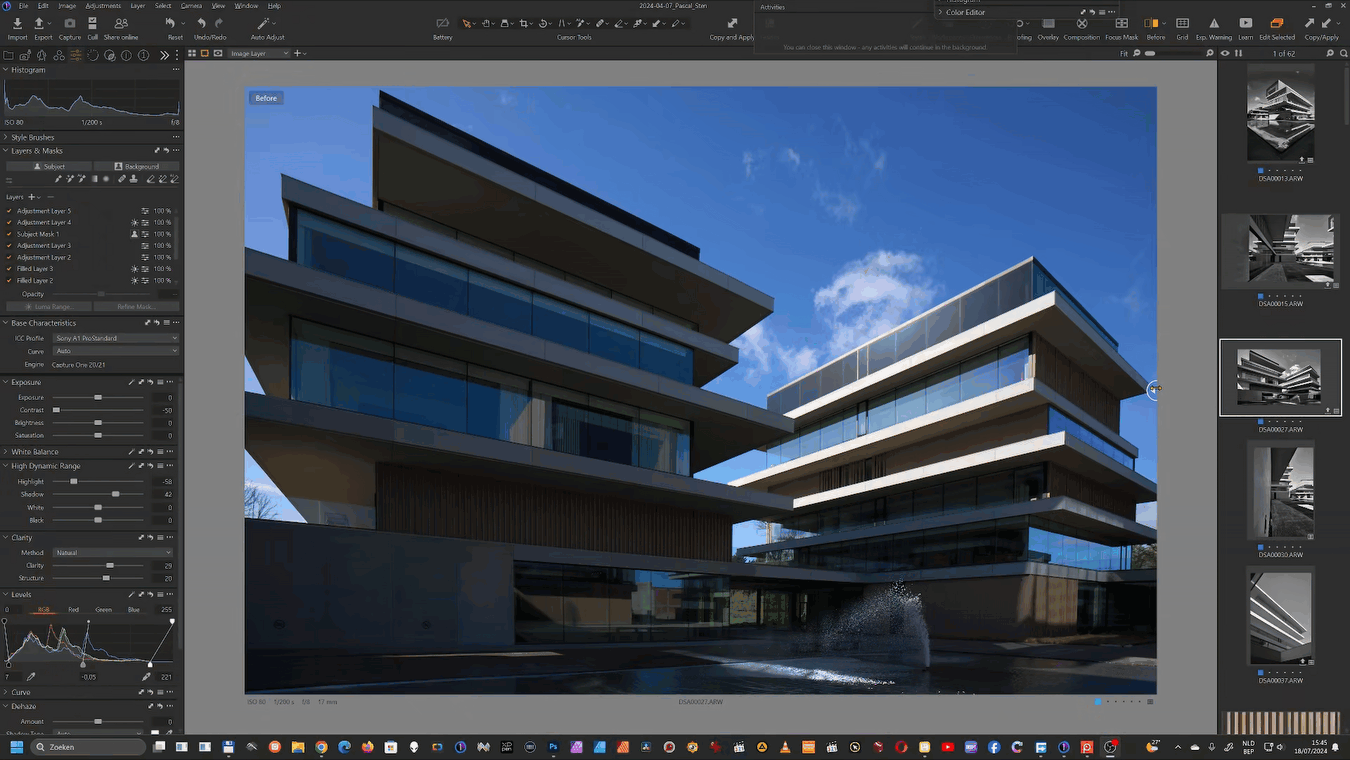Toggle Filled Layer 2 checkbox
Image resolution: width=1350 pixels, height=760 pixels.
click(9, 280)
